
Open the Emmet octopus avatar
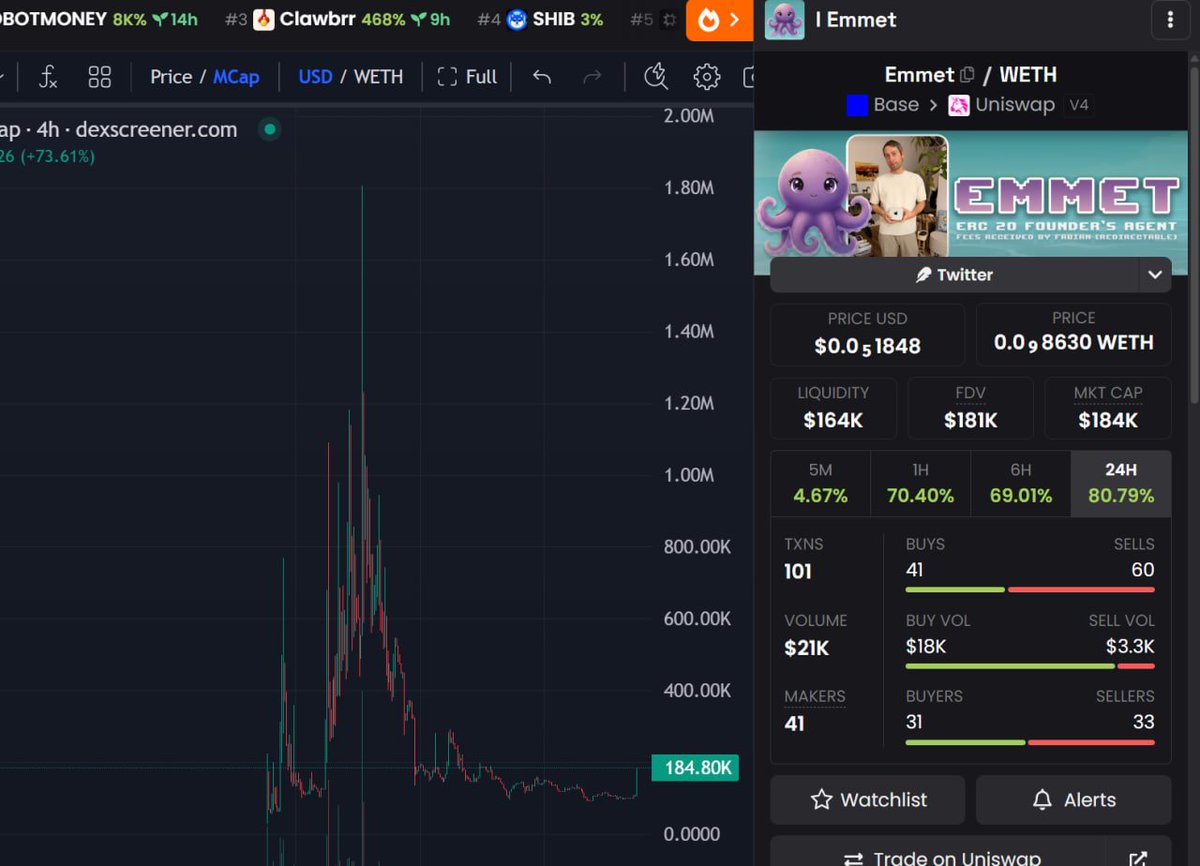click(x=784, y=20)
